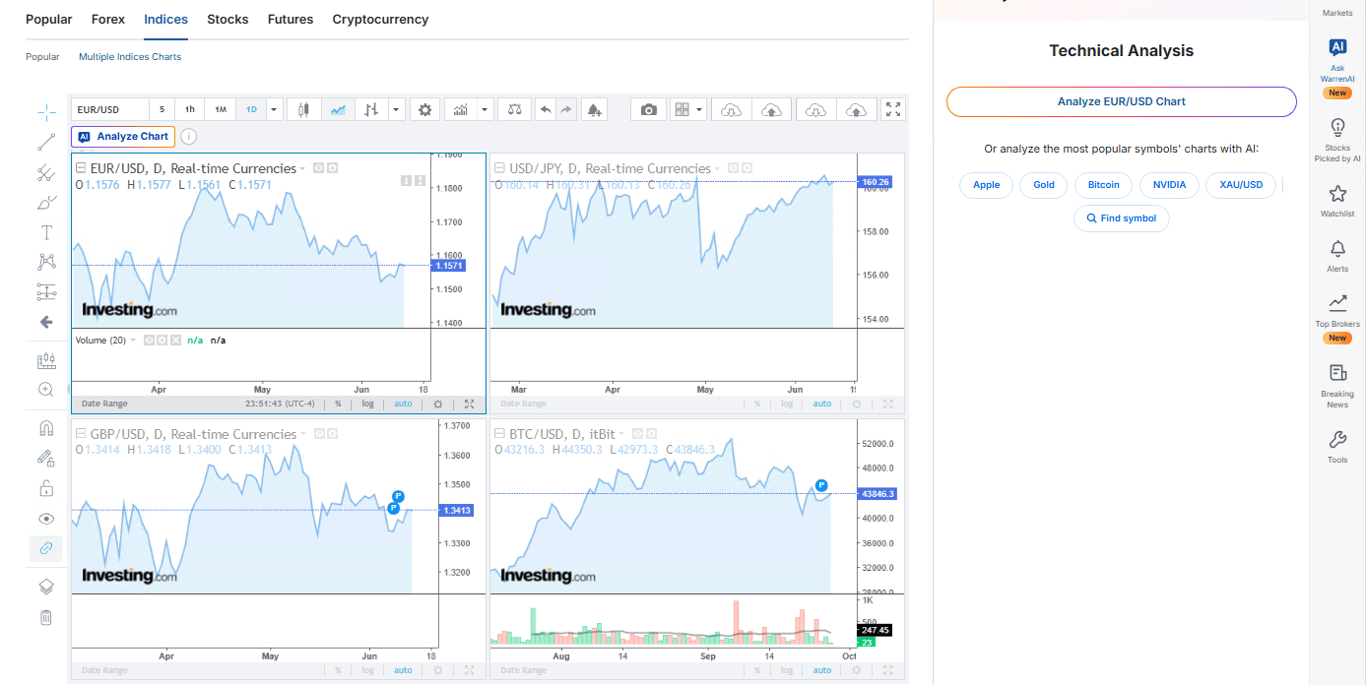Undo the last chart action

(545, 110)
